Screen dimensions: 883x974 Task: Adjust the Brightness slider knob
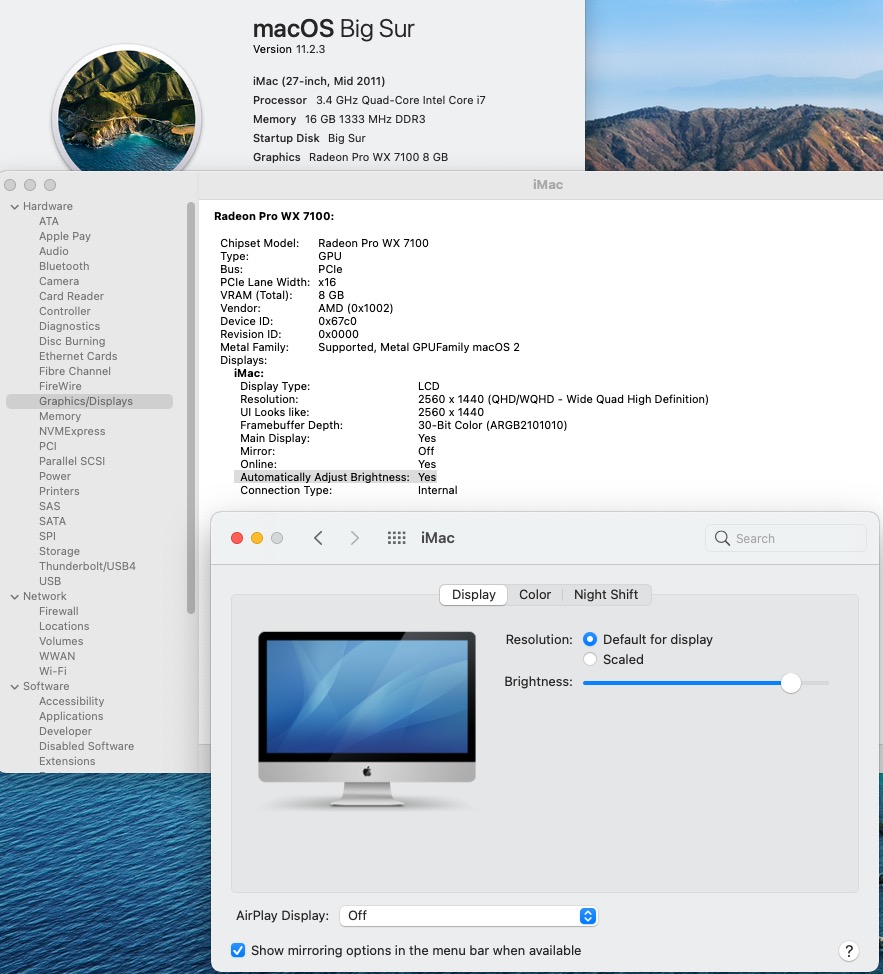790,683
